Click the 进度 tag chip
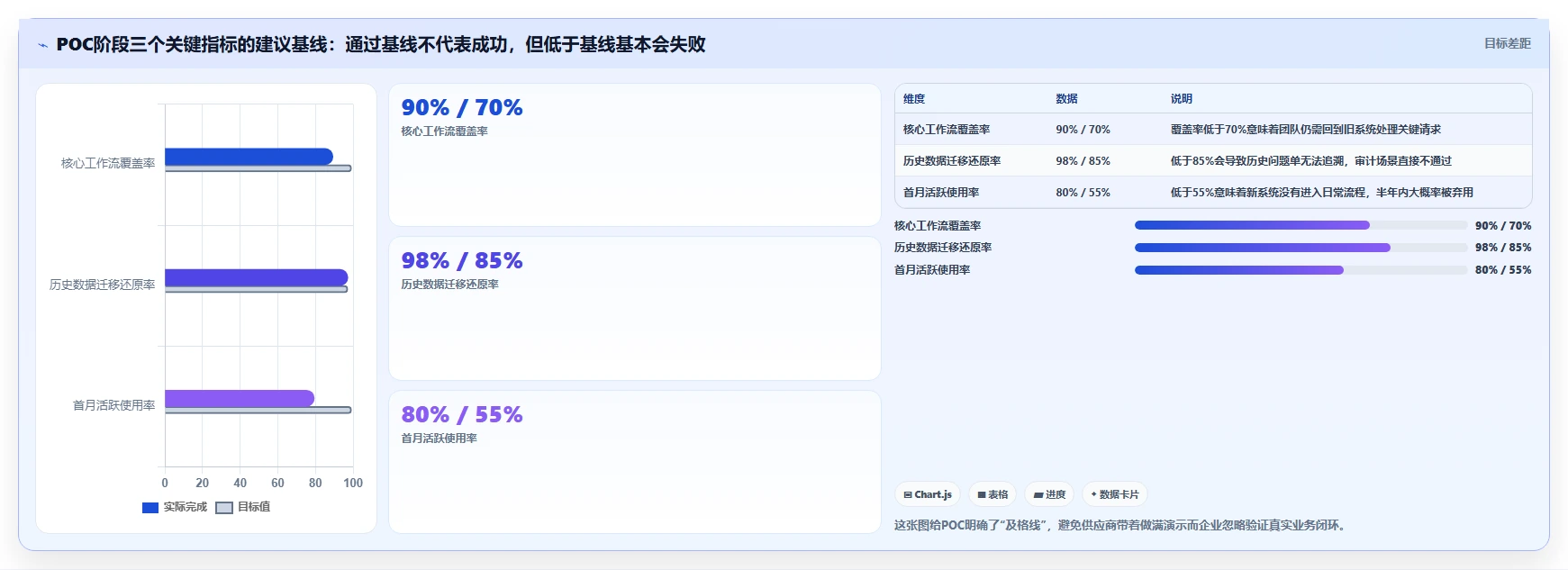Image resolution: width=1568 pixels, height=570 pixels. click(1049, 494)
